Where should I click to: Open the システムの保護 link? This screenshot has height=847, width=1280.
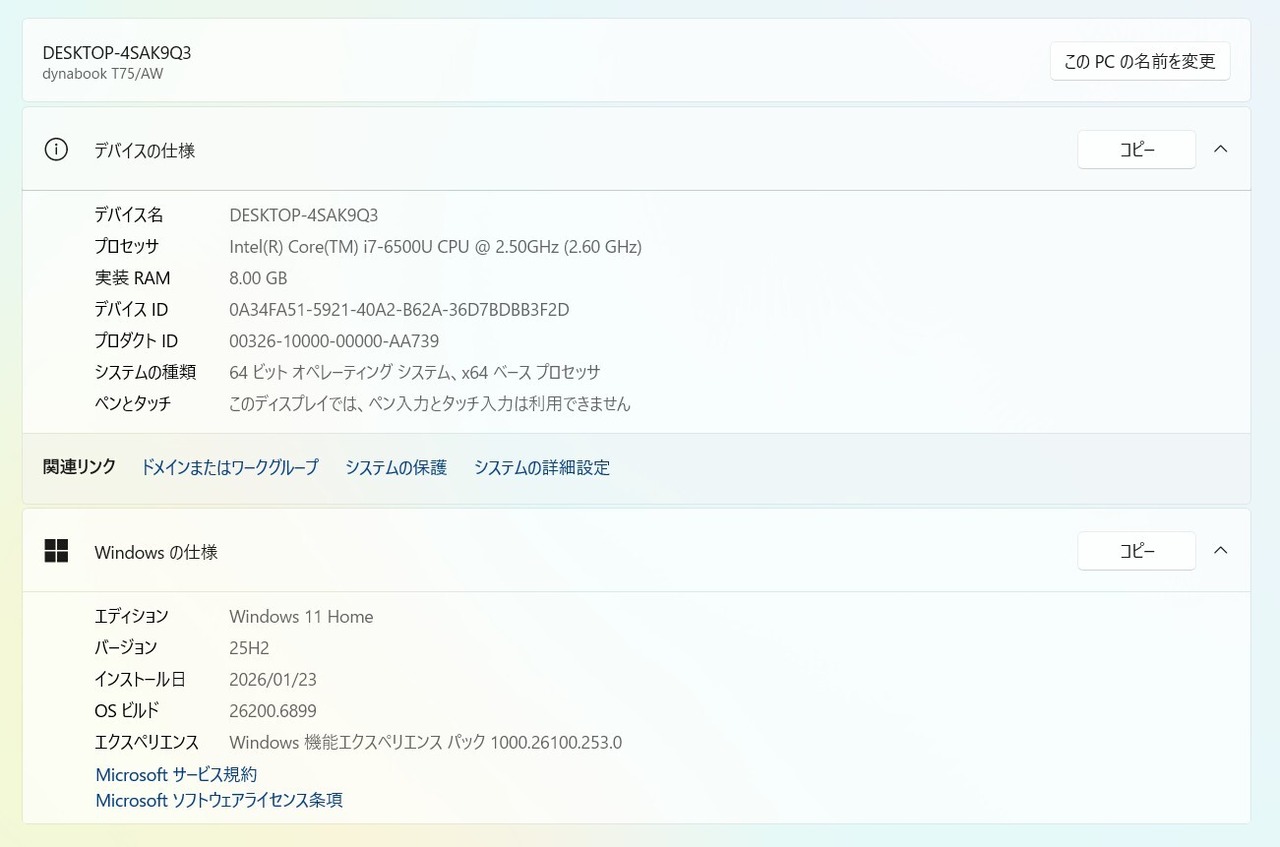coord(396,467)
